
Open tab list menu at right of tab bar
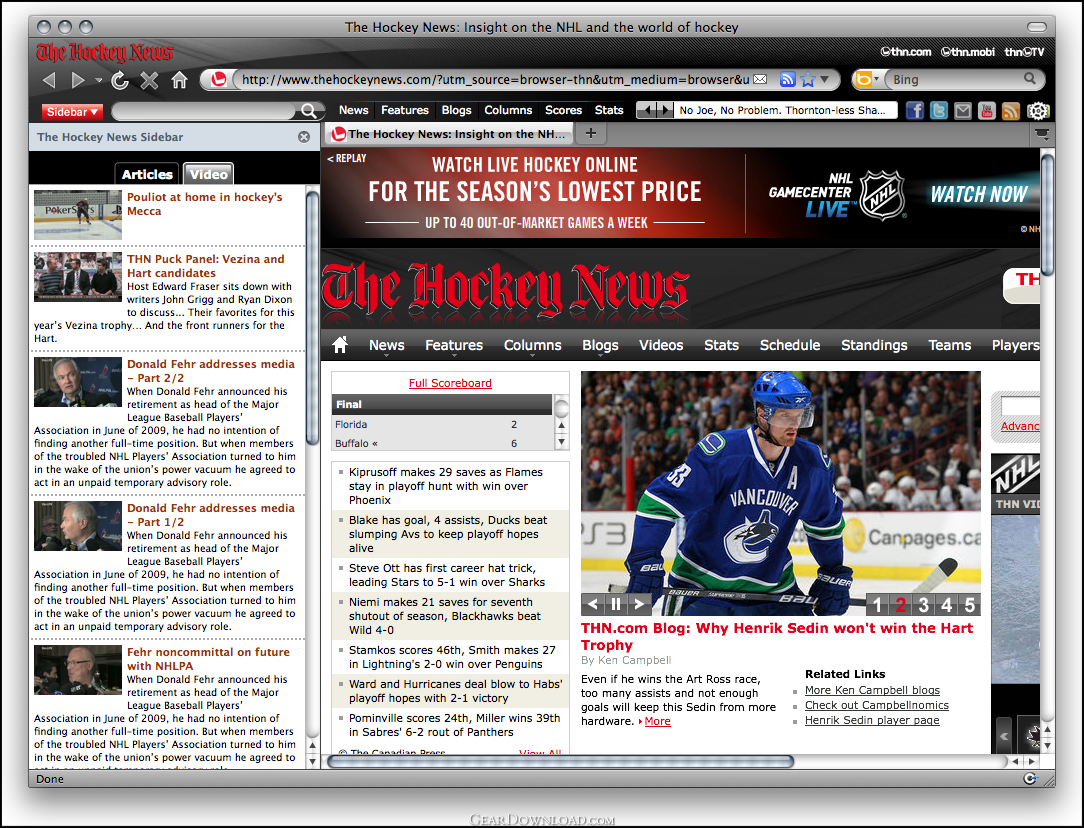point(1041,133)
